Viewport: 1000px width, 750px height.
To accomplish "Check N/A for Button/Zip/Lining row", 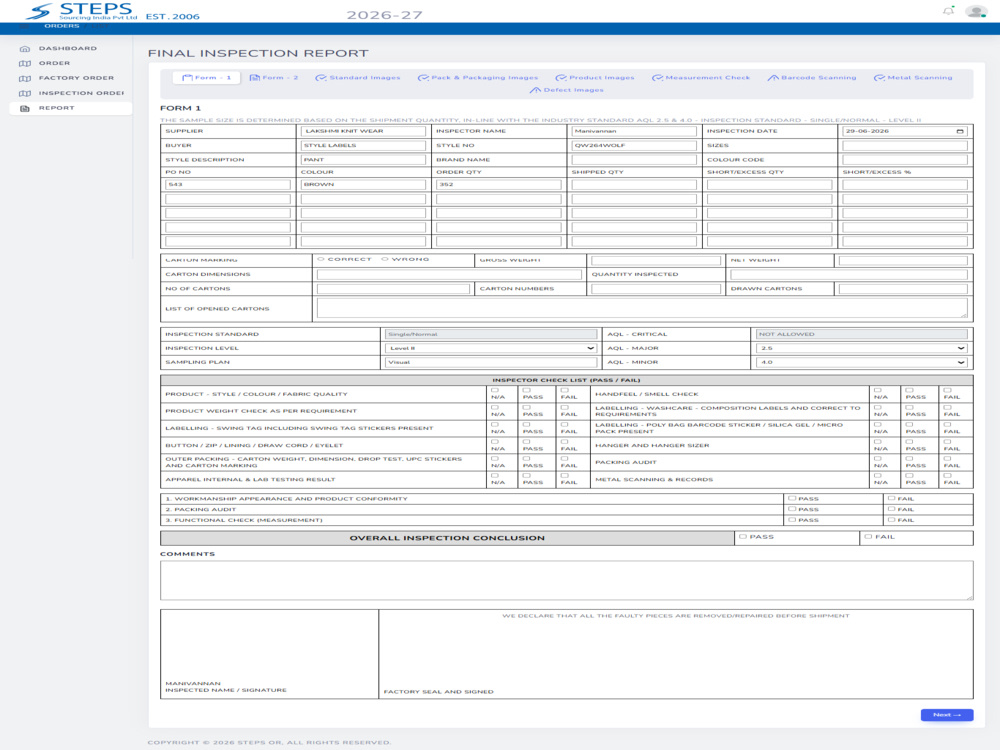I will (x=495, y=442).
